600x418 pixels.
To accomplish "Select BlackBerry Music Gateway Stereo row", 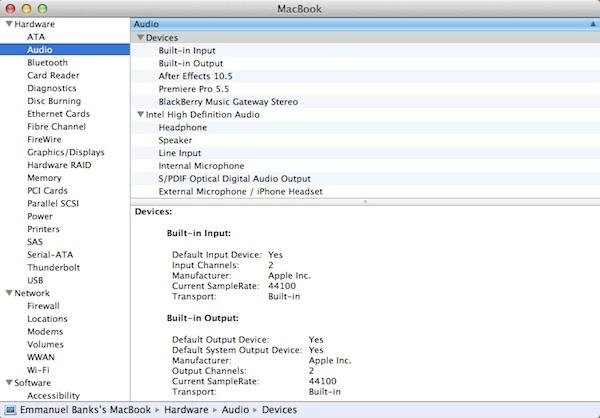I will pyautogui.click(x=365, y=102).
